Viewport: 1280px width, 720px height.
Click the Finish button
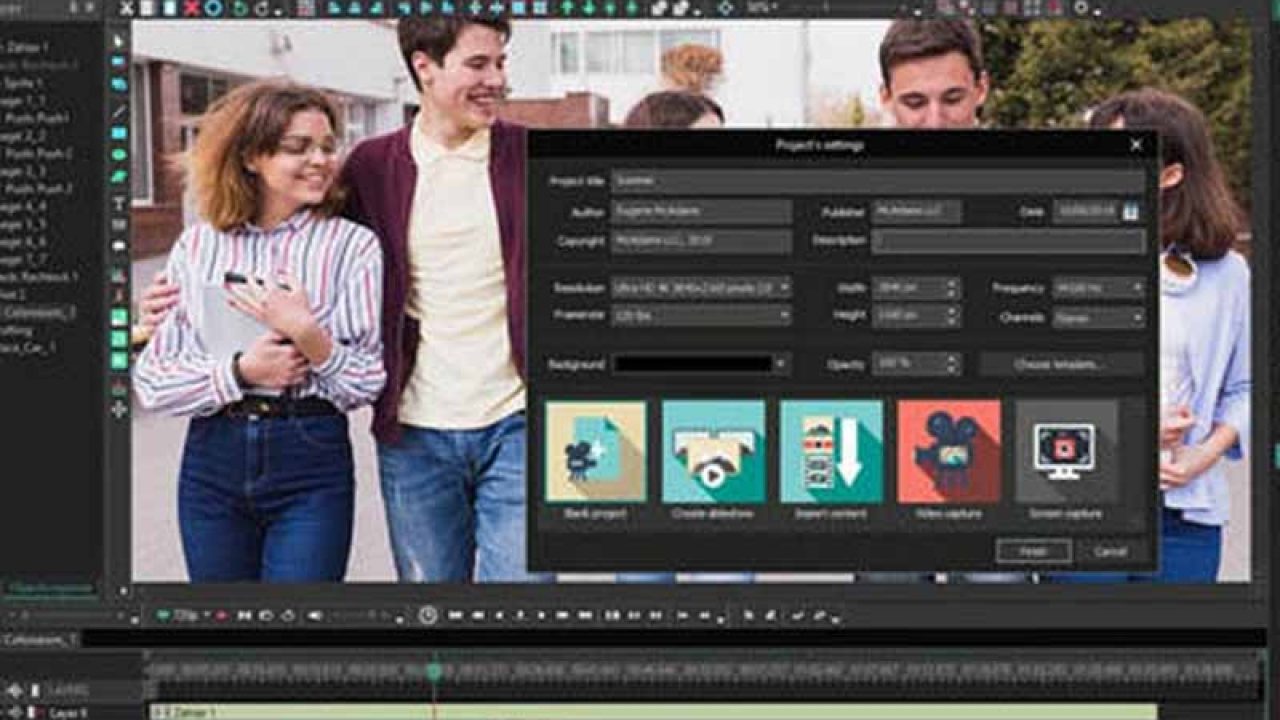1033,551
